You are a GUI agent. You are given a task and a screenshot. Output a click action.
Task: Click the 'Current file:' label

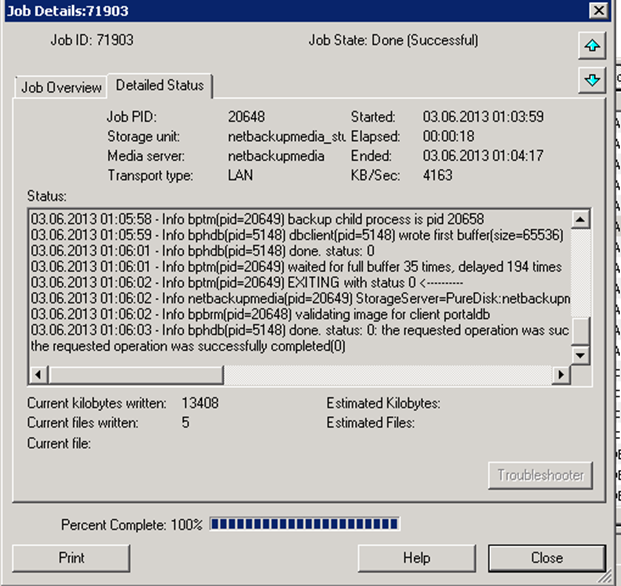[x=59, y=443]
